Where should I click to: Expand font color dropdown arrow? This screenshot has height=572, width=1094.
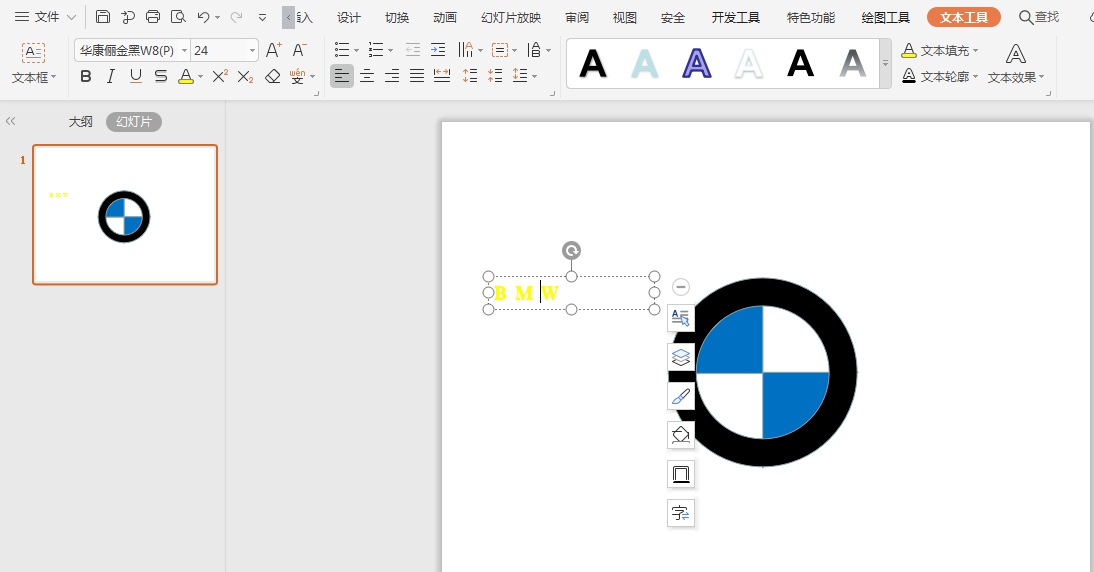(x=200, y=77)
